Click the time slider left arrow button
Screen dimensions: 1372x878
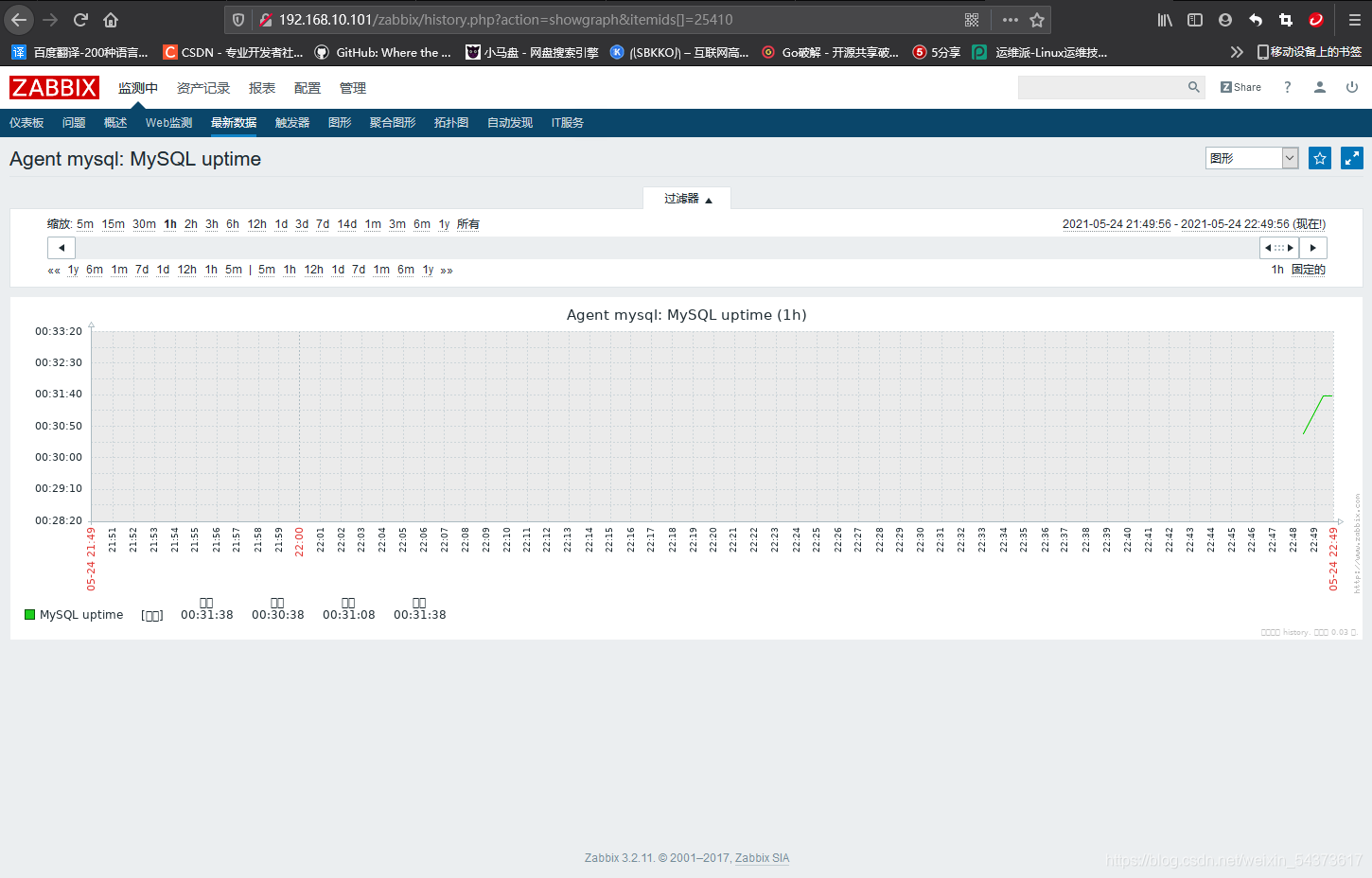pyautogui.click(x=62, y=248)
